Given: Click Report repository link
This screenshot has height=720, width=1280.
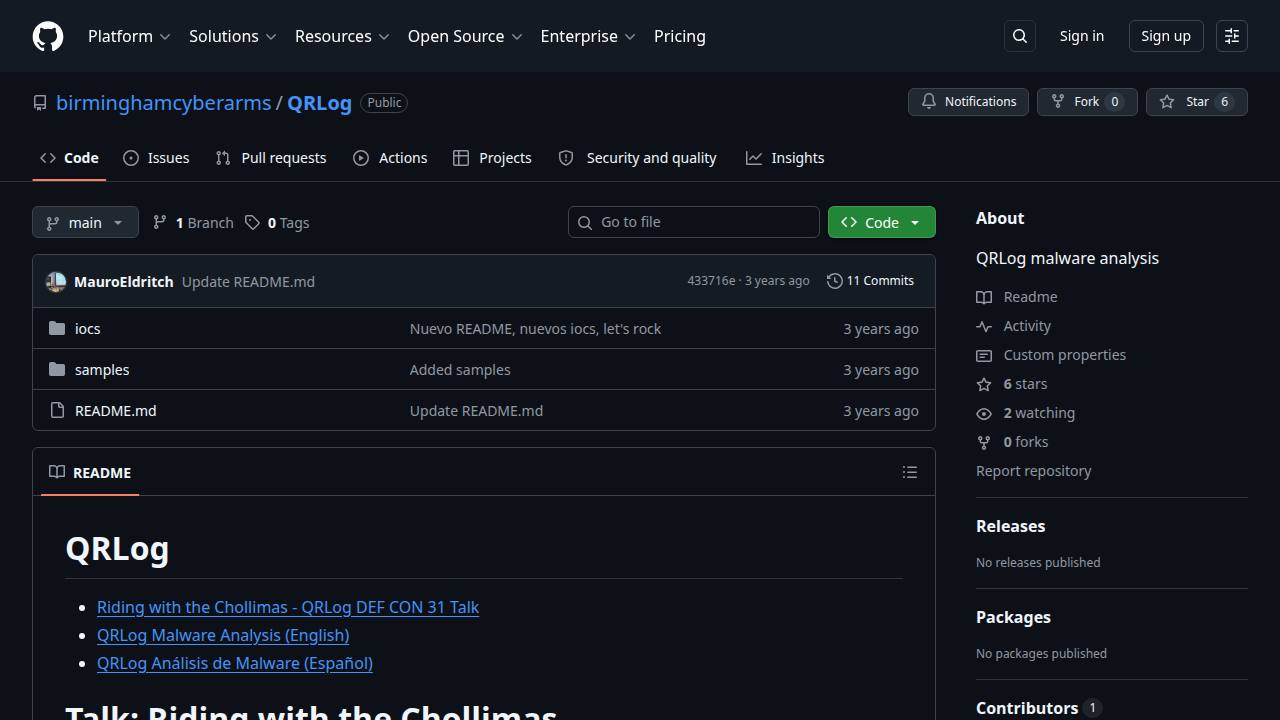Looking at the screenshot, I should click(1034, 471).
